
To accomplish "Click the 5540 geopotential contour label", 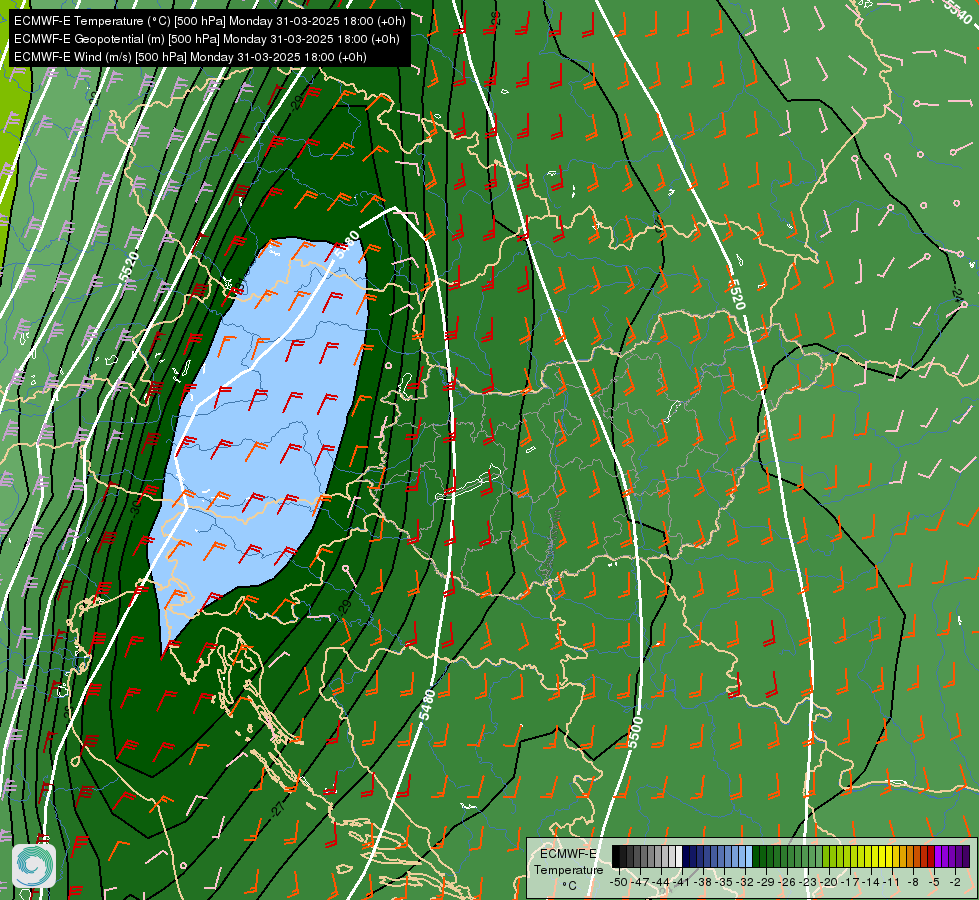I will coord(958,12).
